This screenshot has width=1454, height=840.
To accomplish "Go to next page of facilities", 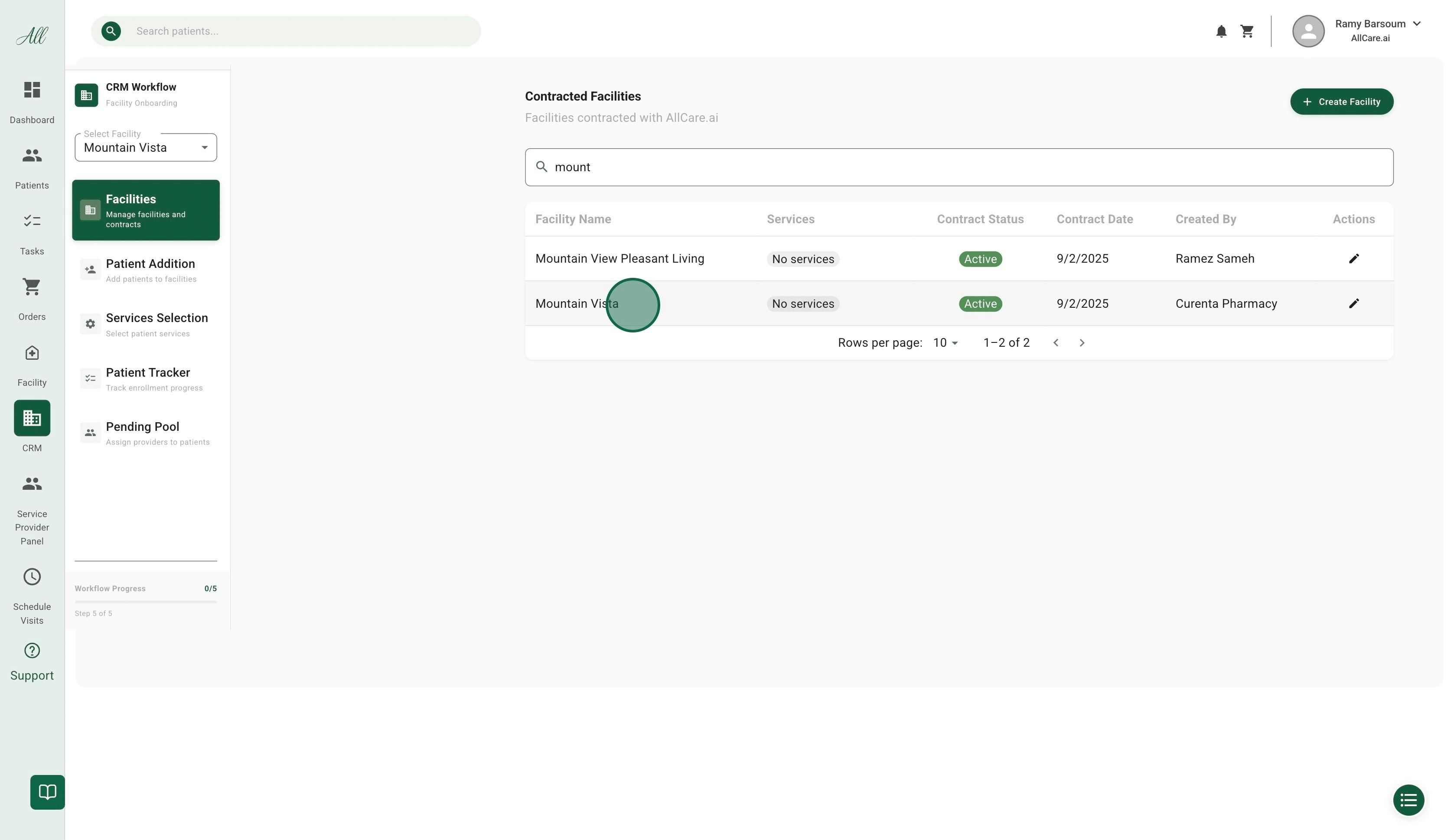I will click(1082, 343).
